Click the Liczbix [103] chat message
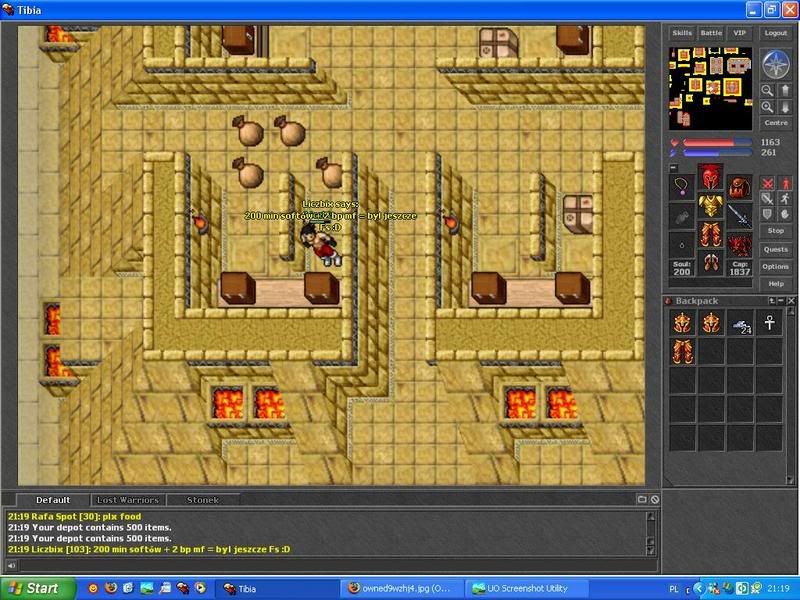This screenshot has width=800, height=600. (x=149, y=549)
